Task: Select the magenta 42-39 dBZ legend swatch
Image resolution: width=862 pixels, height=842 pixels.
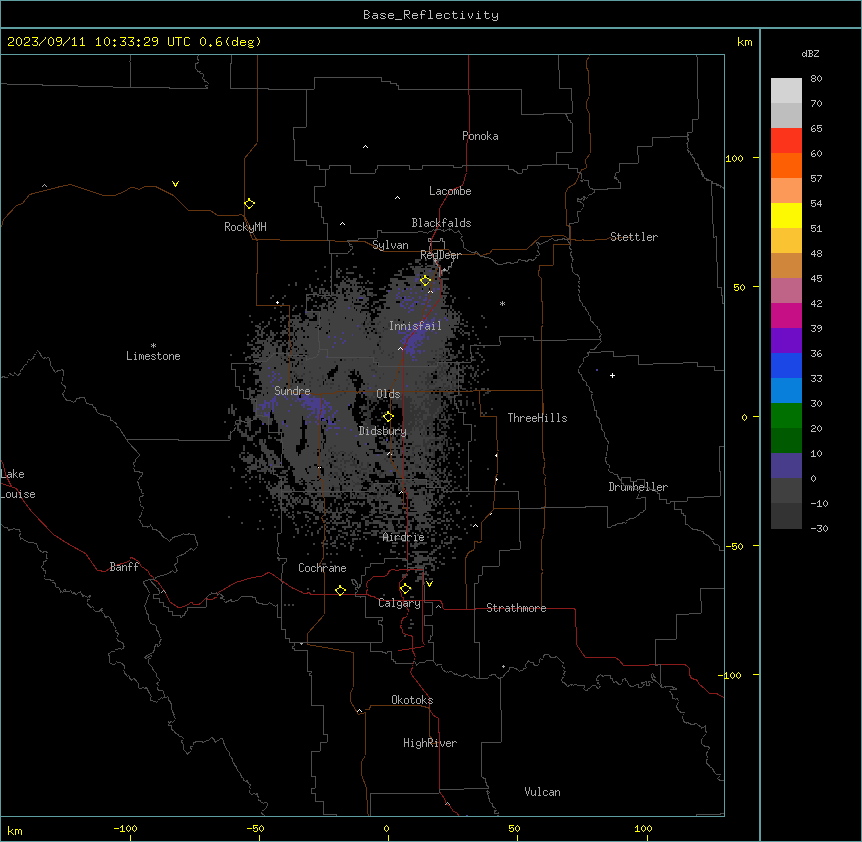Action: [786, 315]
